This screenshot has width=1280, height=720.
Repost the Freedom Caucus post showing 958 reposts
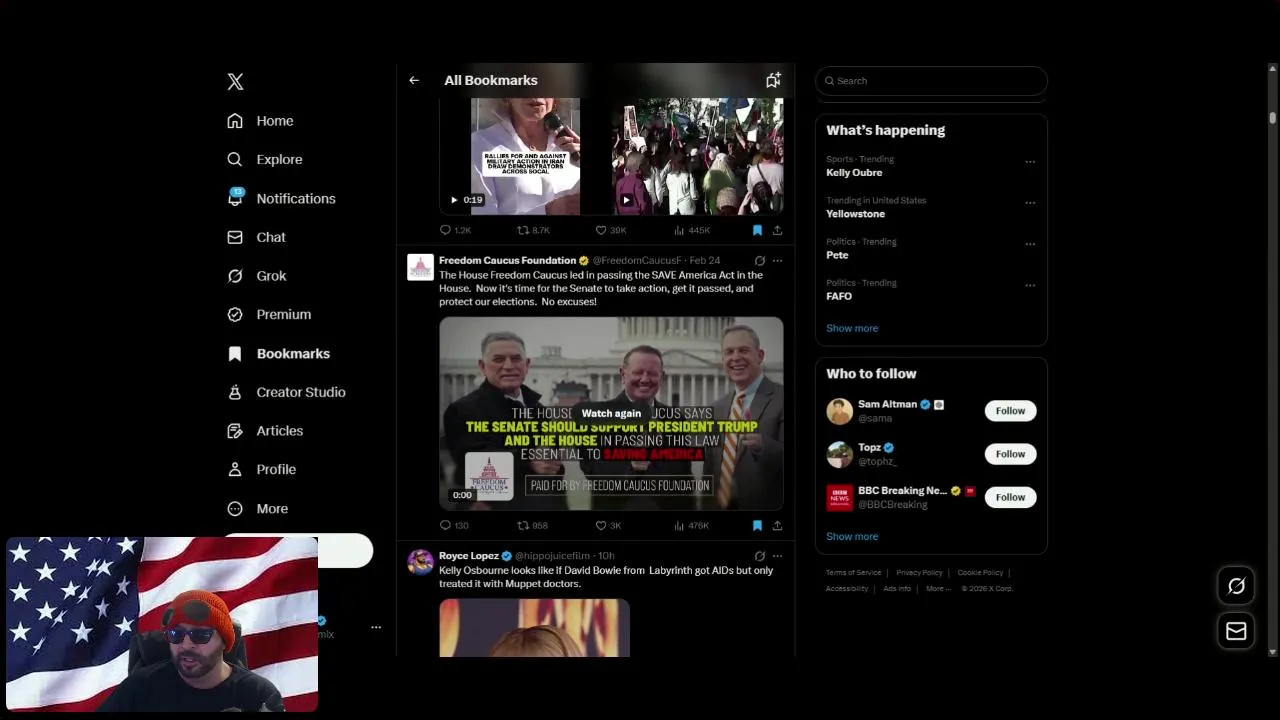coord(532,525)
